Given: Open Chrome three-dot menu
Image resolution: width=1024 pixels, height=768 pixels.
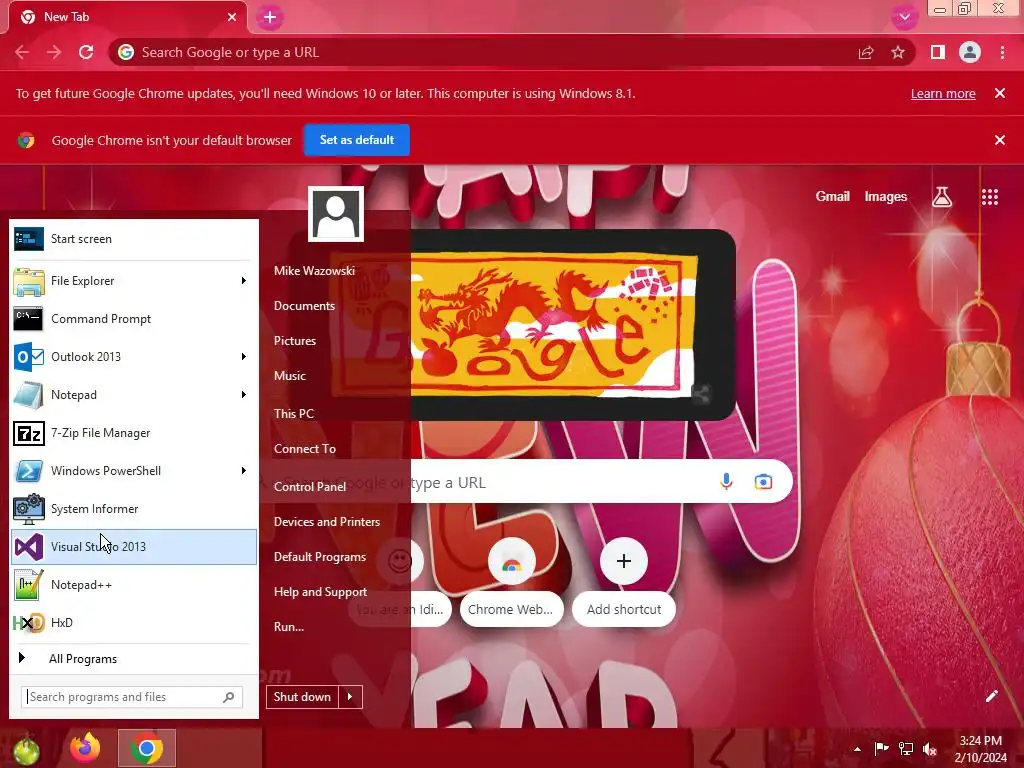Looking at the screenshot, I should click(1002, 52).
